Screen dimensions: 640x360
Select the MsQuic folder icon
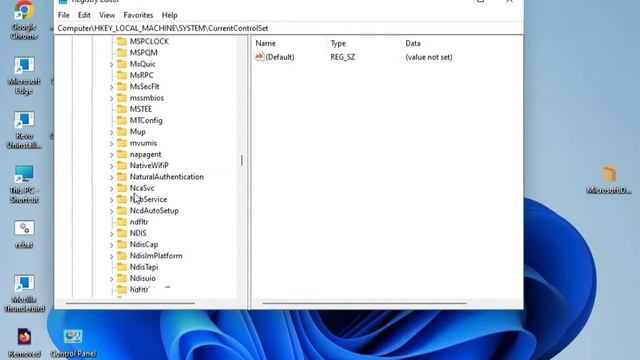(122, 64)
